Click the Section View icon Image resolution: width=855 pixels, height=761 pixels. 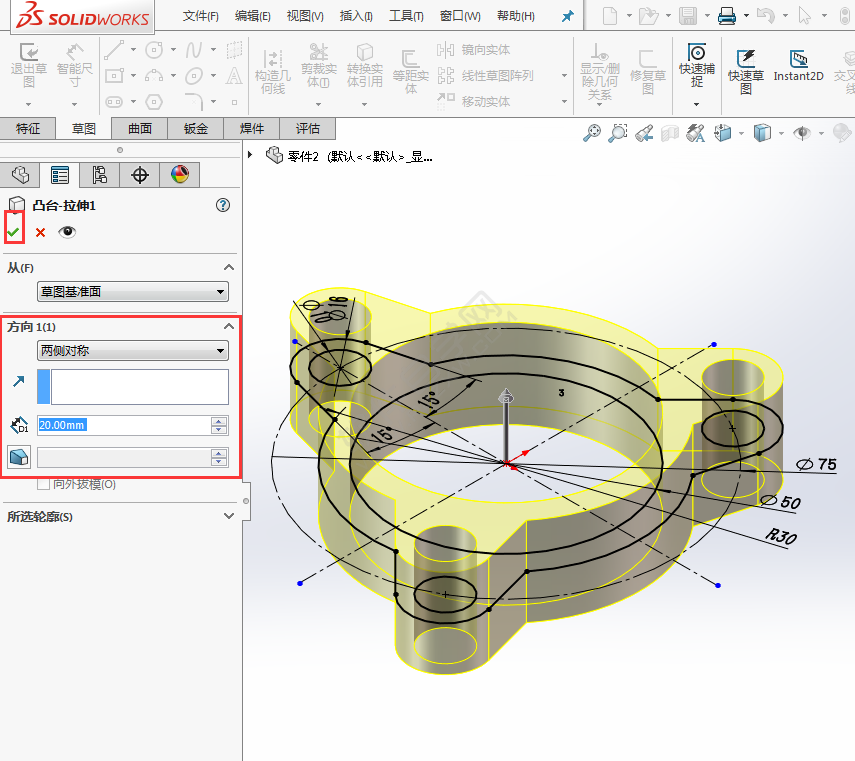point(670,133)
